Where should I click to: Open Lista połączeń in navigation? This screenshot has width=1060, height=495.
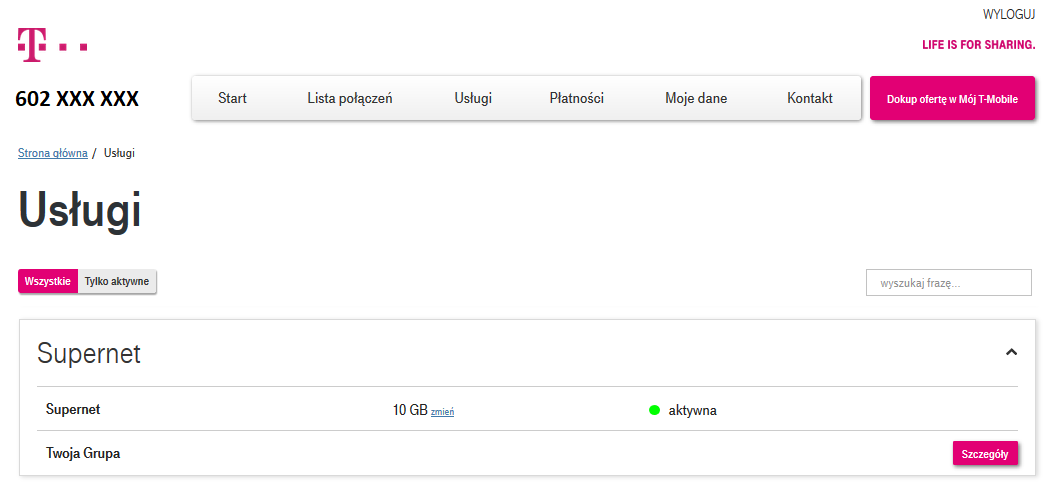coord(350,99)
